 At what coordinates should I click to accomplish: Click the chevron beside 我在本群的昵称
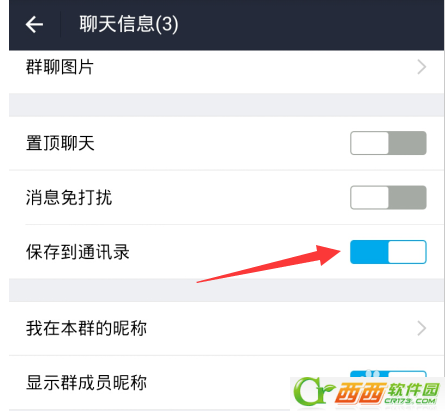(x=422, y=328)
